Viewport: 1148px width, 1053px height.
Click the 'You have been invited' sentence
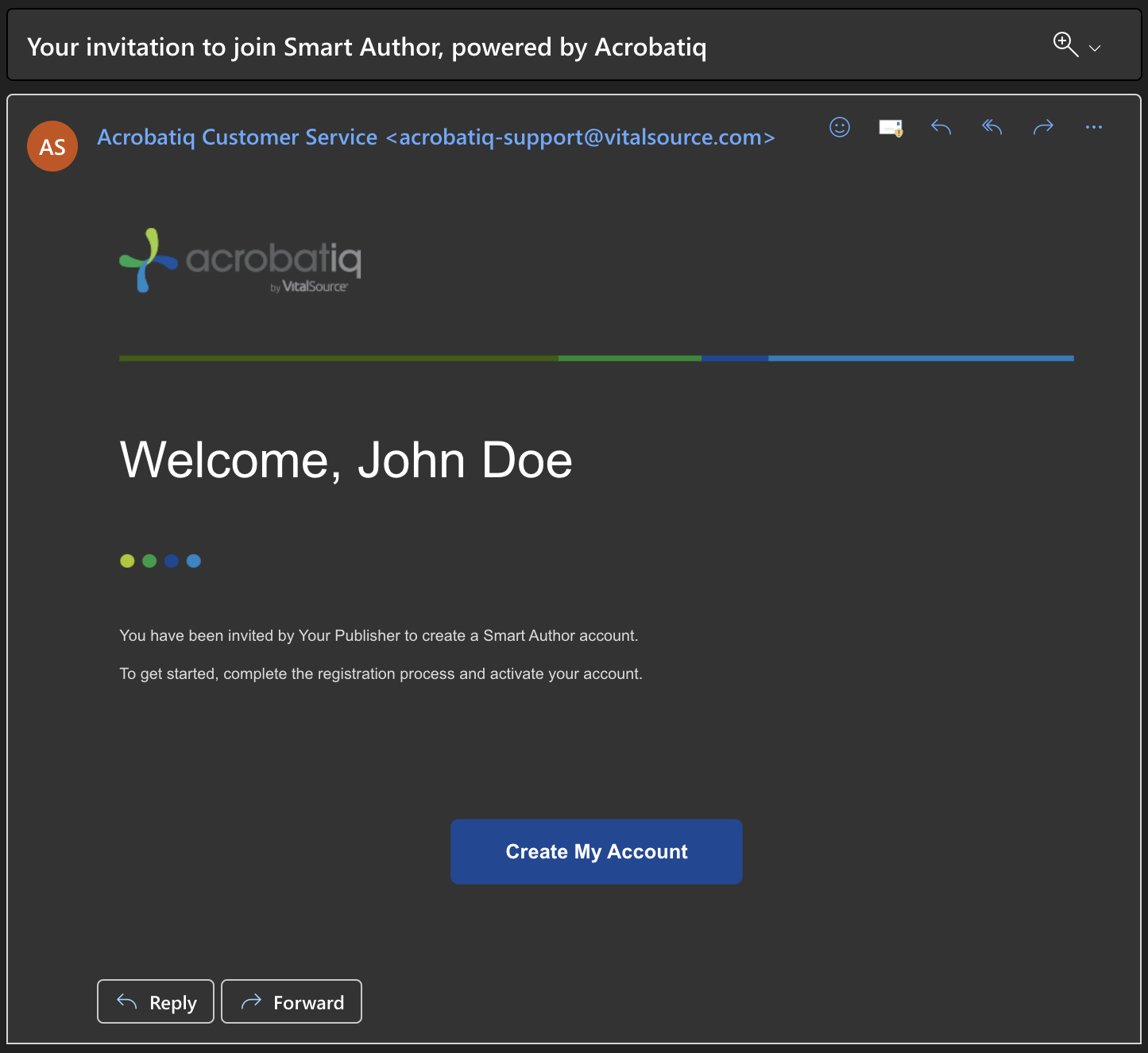click(379, 635)
